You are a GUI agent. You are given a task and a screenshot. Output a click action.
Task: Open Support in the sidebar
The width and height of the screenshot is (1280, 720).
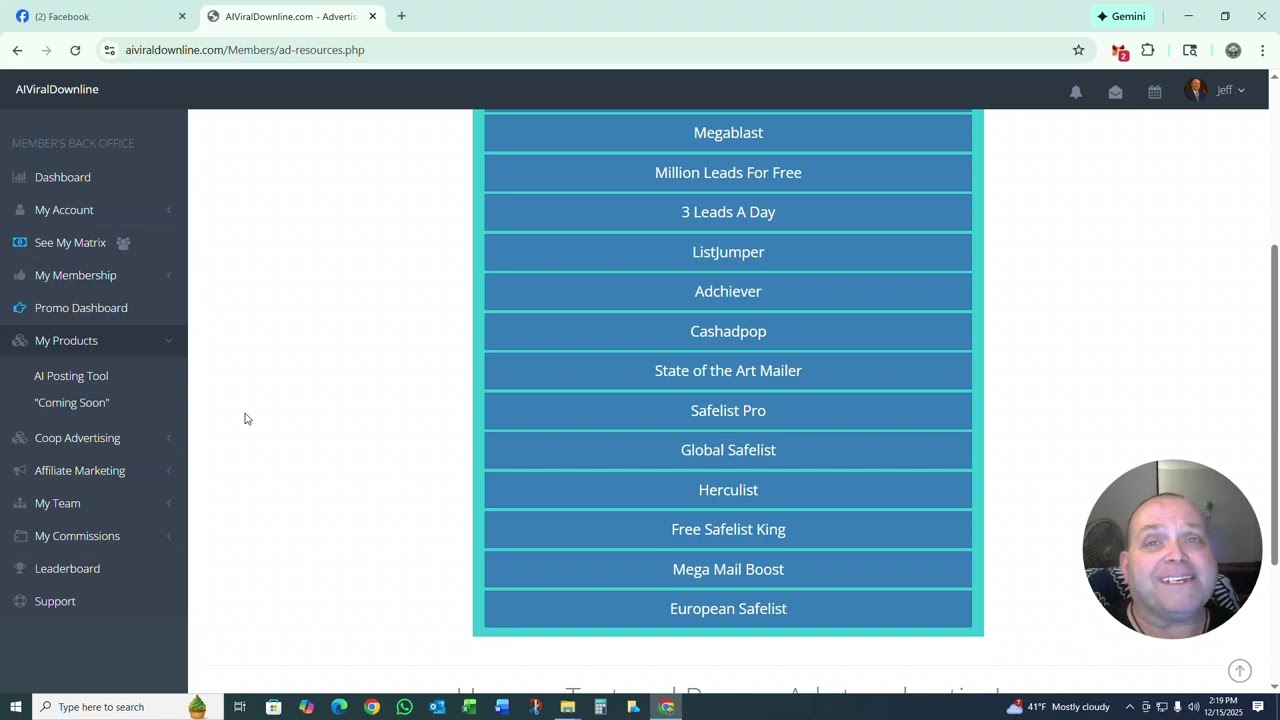click(55, 601)
